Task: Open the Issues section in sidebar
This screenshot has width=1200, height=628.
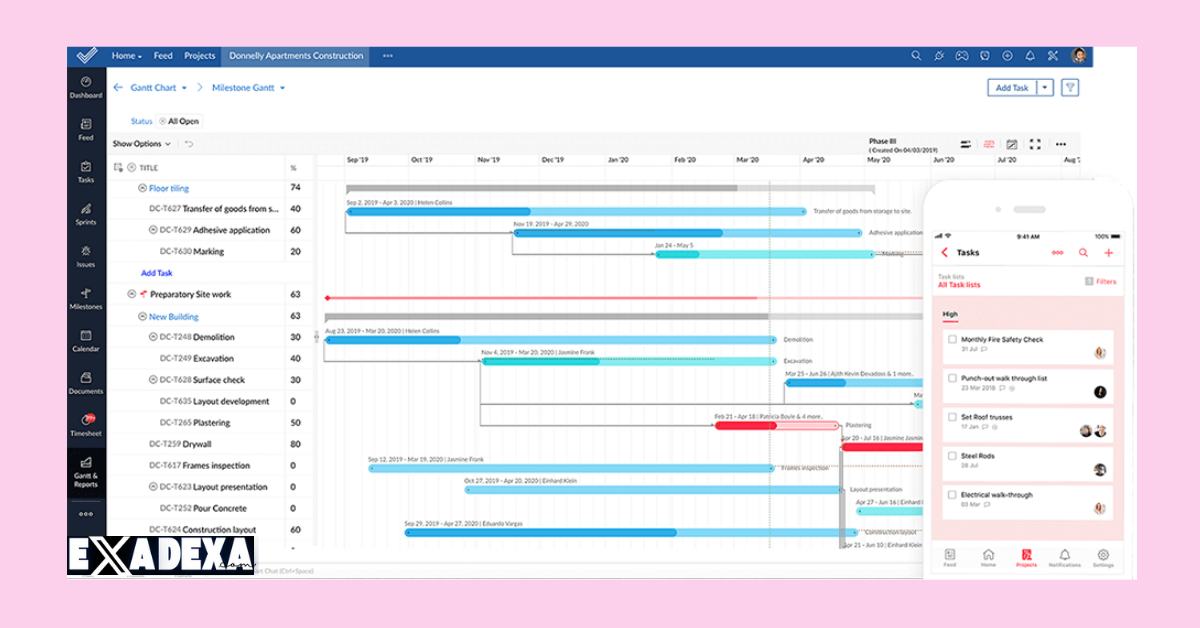Action: click(86, 257)
